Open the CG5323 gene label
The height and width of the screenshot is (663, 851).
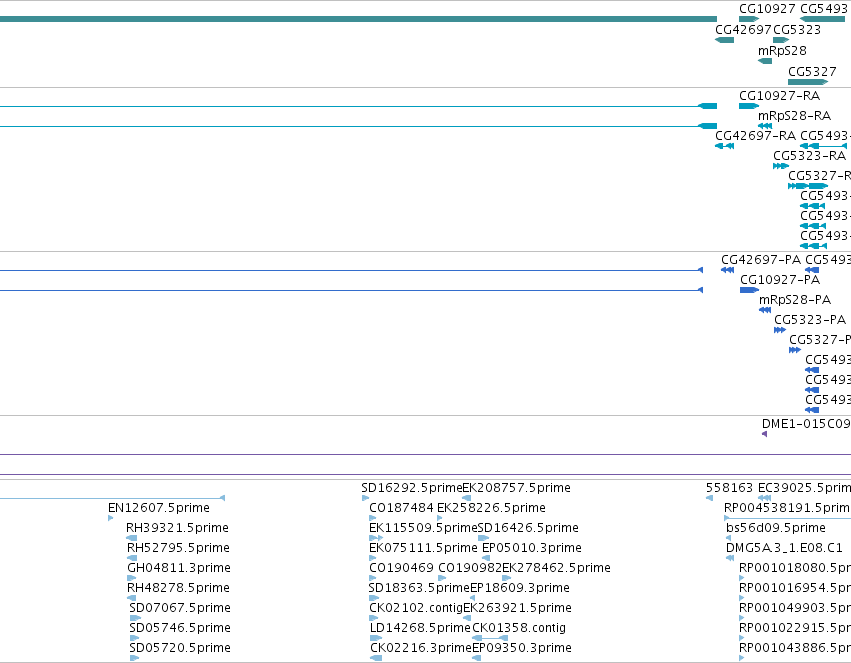point(797,30)
